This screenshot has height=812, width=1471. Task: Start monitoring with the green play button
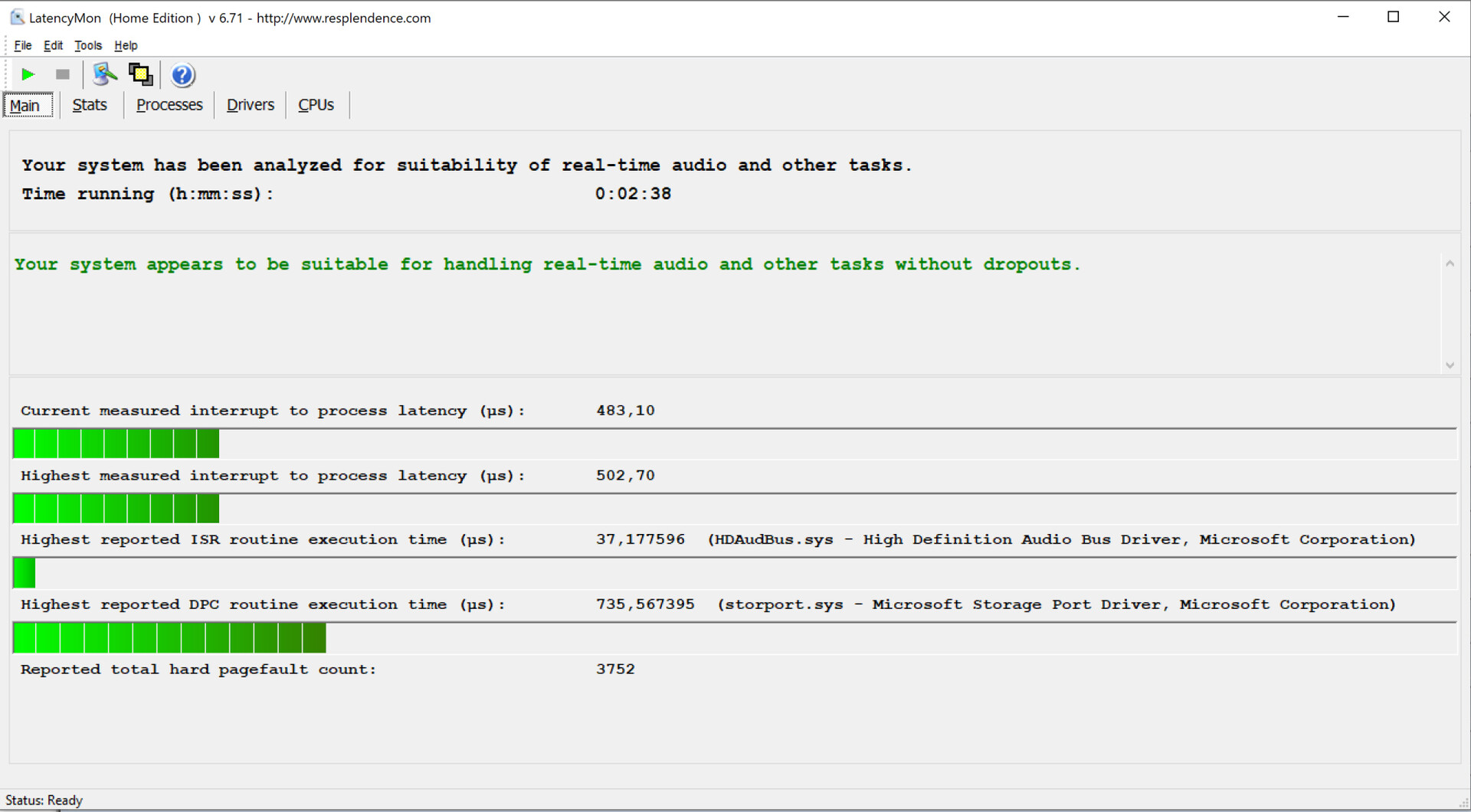click(28, 74)
